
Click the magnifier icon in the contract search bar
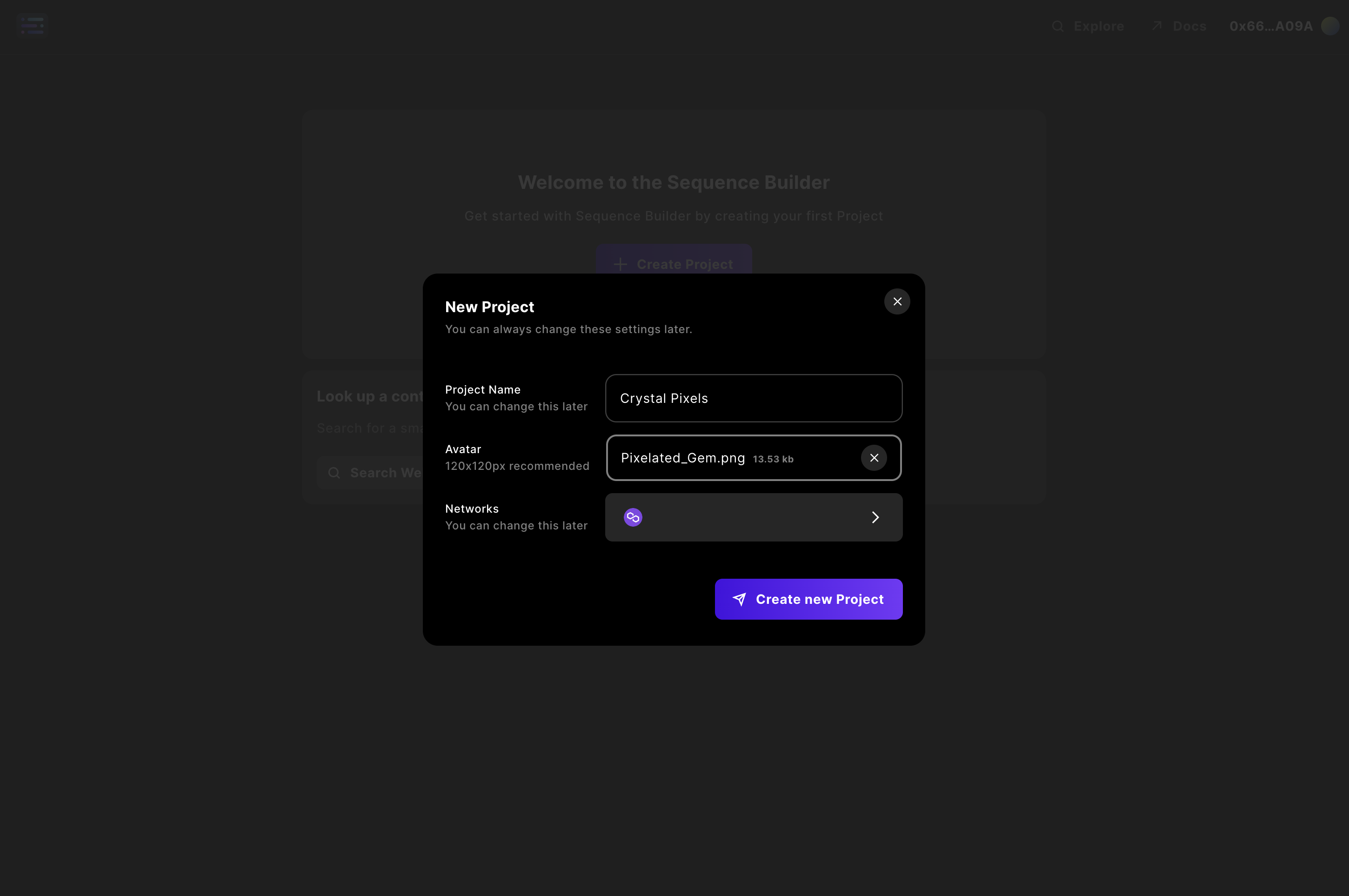[334, 473]
